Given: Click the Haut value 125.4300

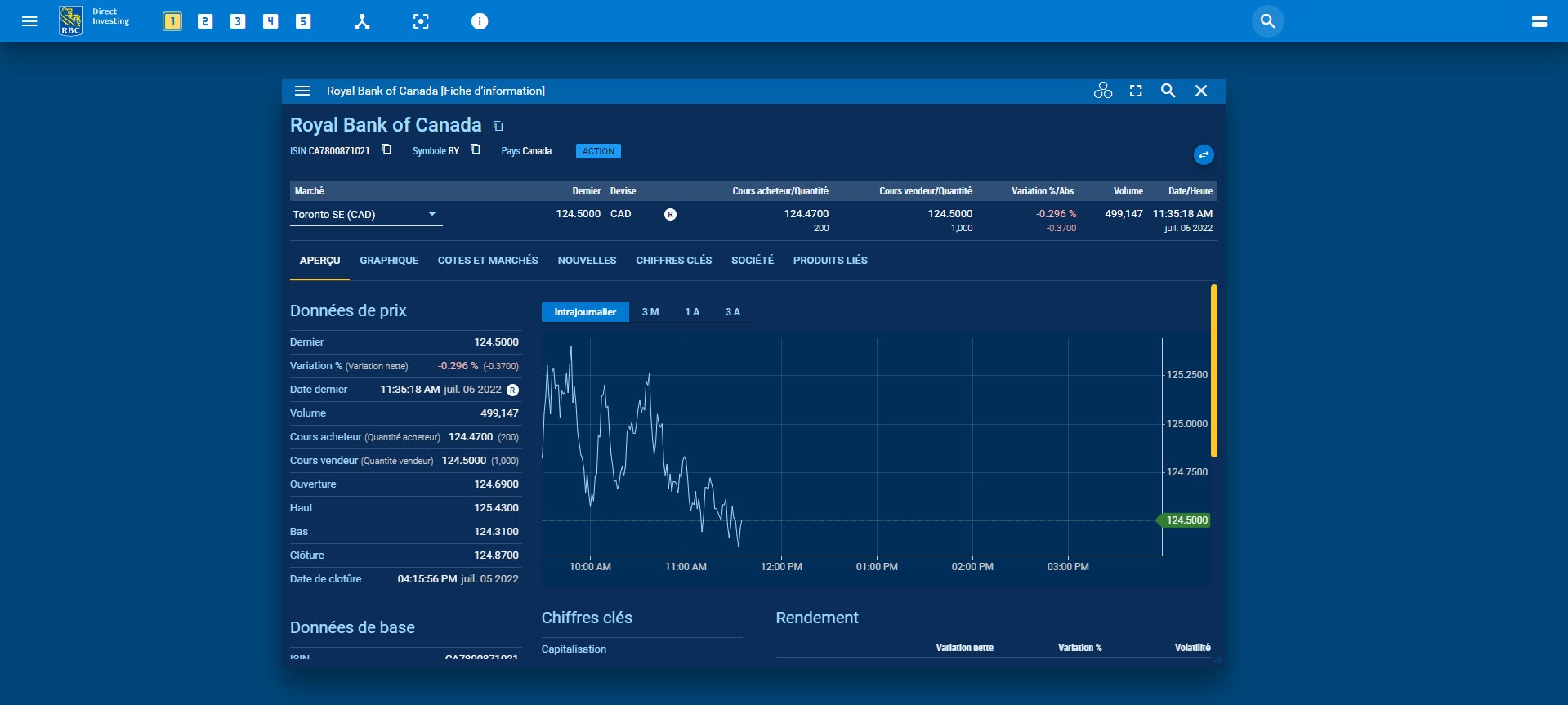Looking at the screenshot, I should click(496, 508).
